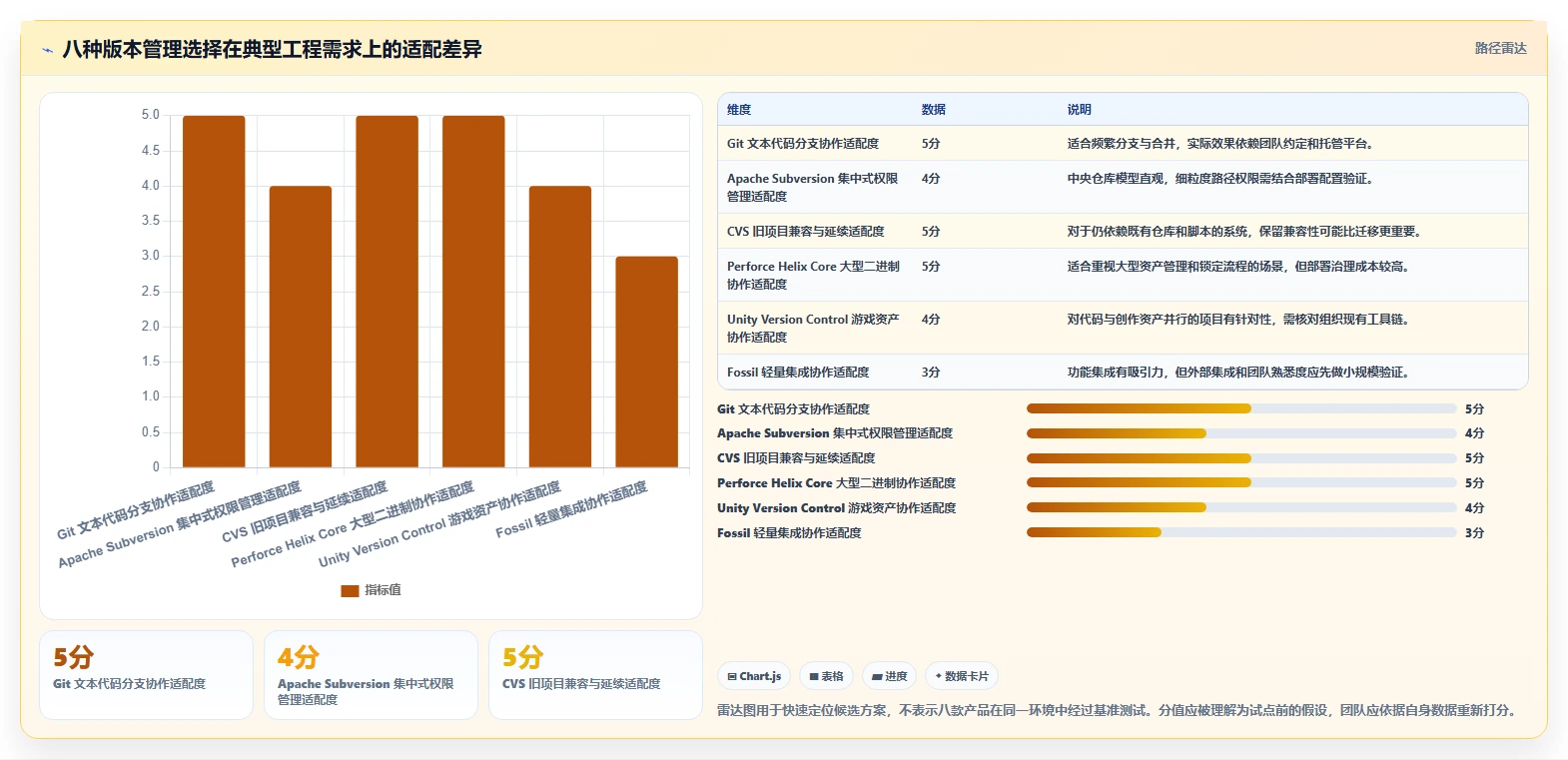The height and width of the screenshot is (760, 1568).
Task: Open the 4分 Apache Subversion card
Action: (x=371, y=674)
